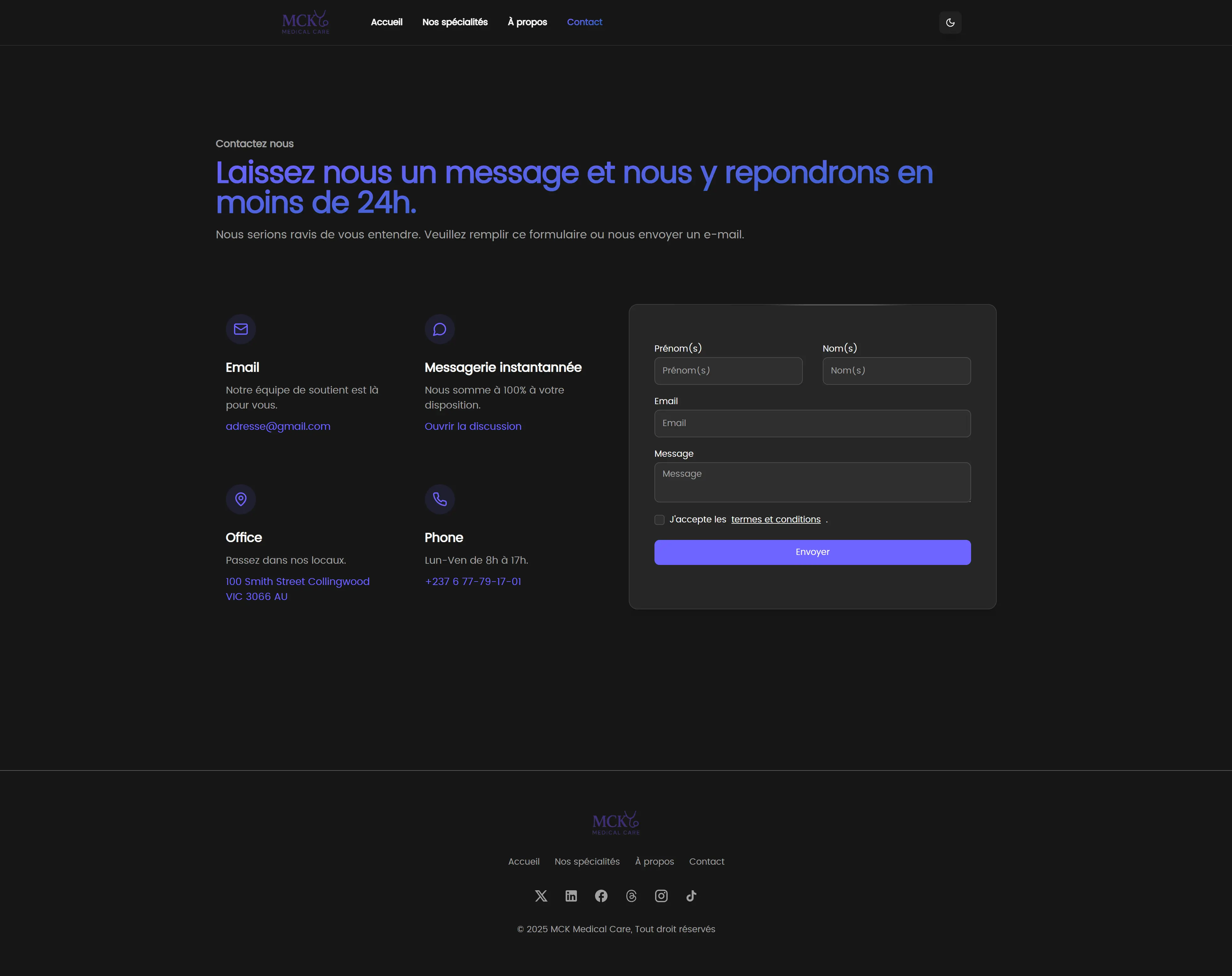Toggle the dark mode moon button
The height and width of the screenshot is (976, 1232).
point(950,23)
